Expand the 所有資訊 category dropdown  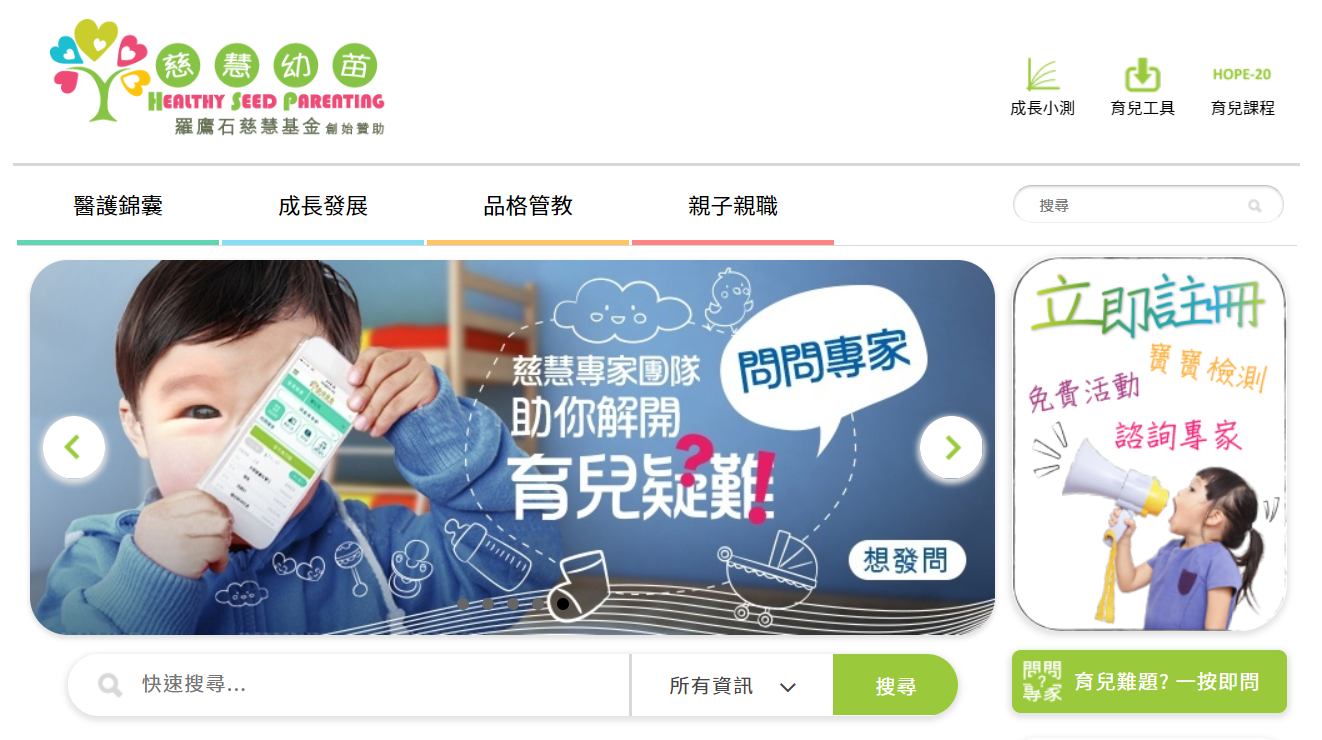click(732, 686)
